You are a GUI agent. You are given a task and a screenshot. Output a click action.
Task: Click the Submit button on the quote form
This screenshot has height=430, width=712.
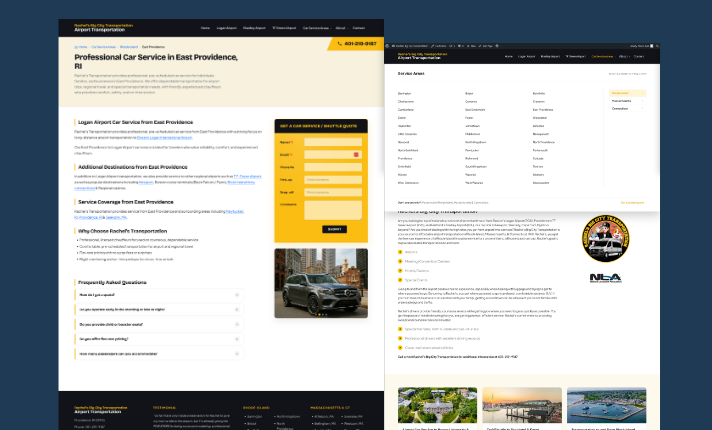point(335,229)
